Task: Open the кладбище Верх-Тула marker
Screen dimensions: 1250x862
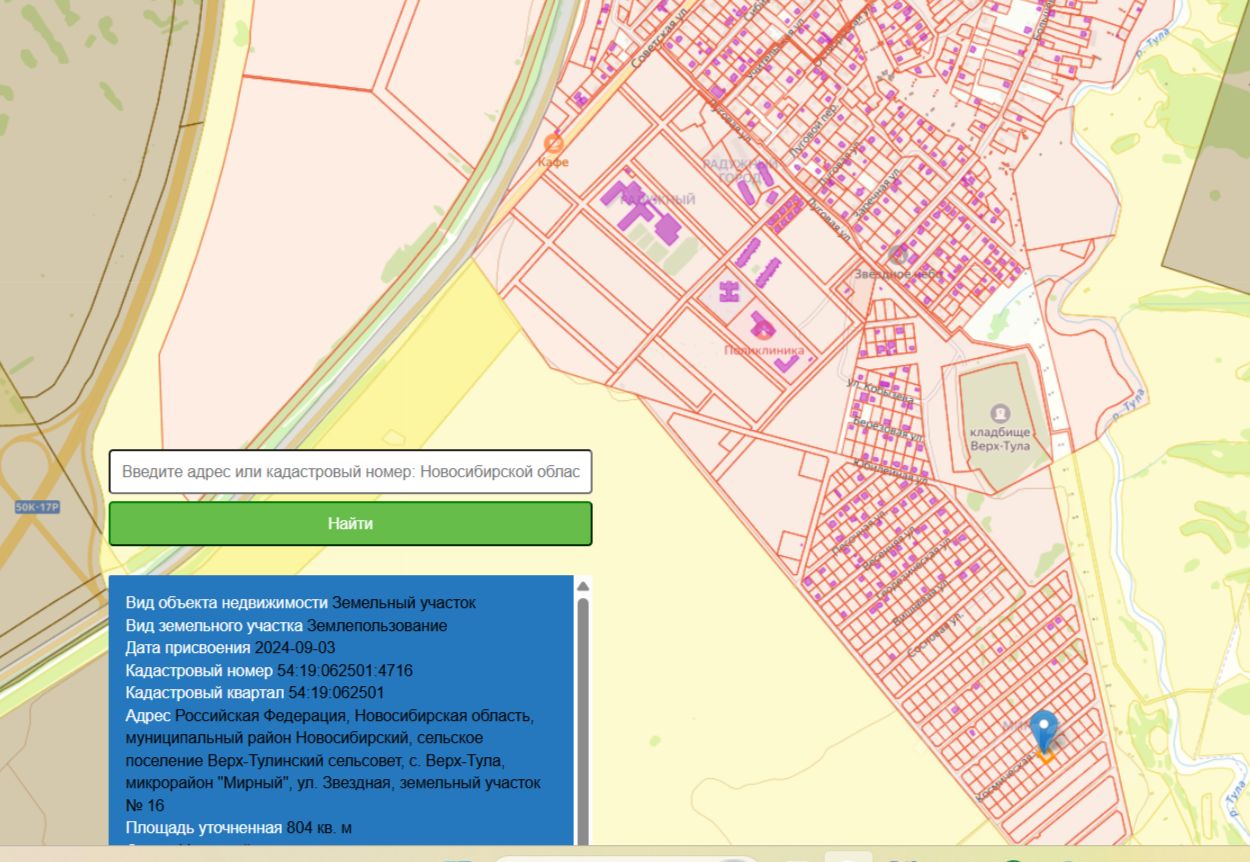Action: [999, 413]
